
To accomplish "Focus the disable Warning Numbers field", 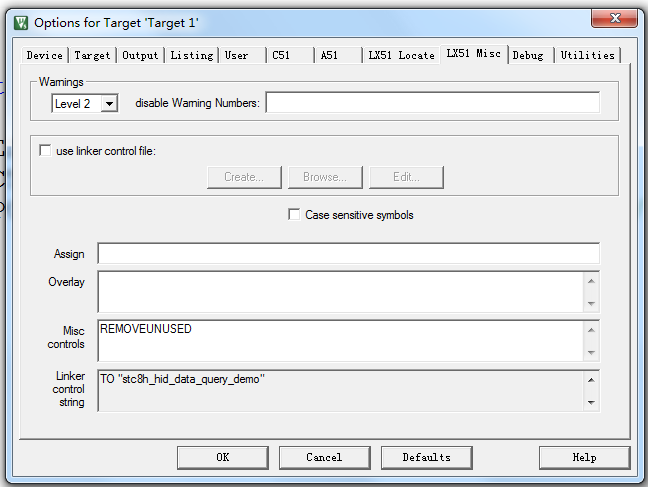I will (433, 103).
